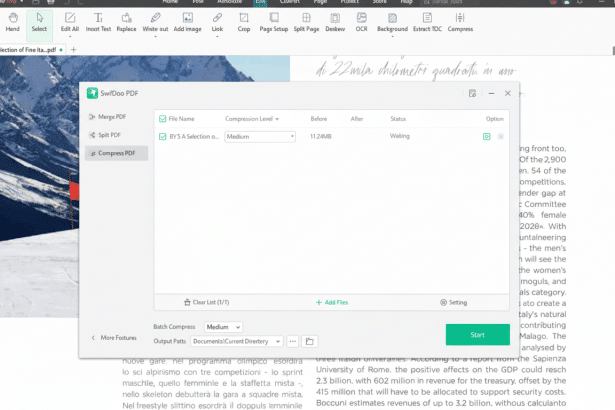Image resolution: width=615 pixels, height=410 pixels.
Task: Select the Hand tool
Action: pyautogui.click(x=12, y=22)
